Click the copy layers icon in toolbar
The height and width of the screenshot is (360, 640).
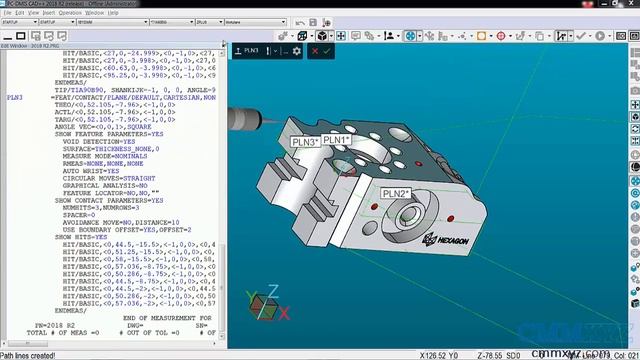click(540, 36)
